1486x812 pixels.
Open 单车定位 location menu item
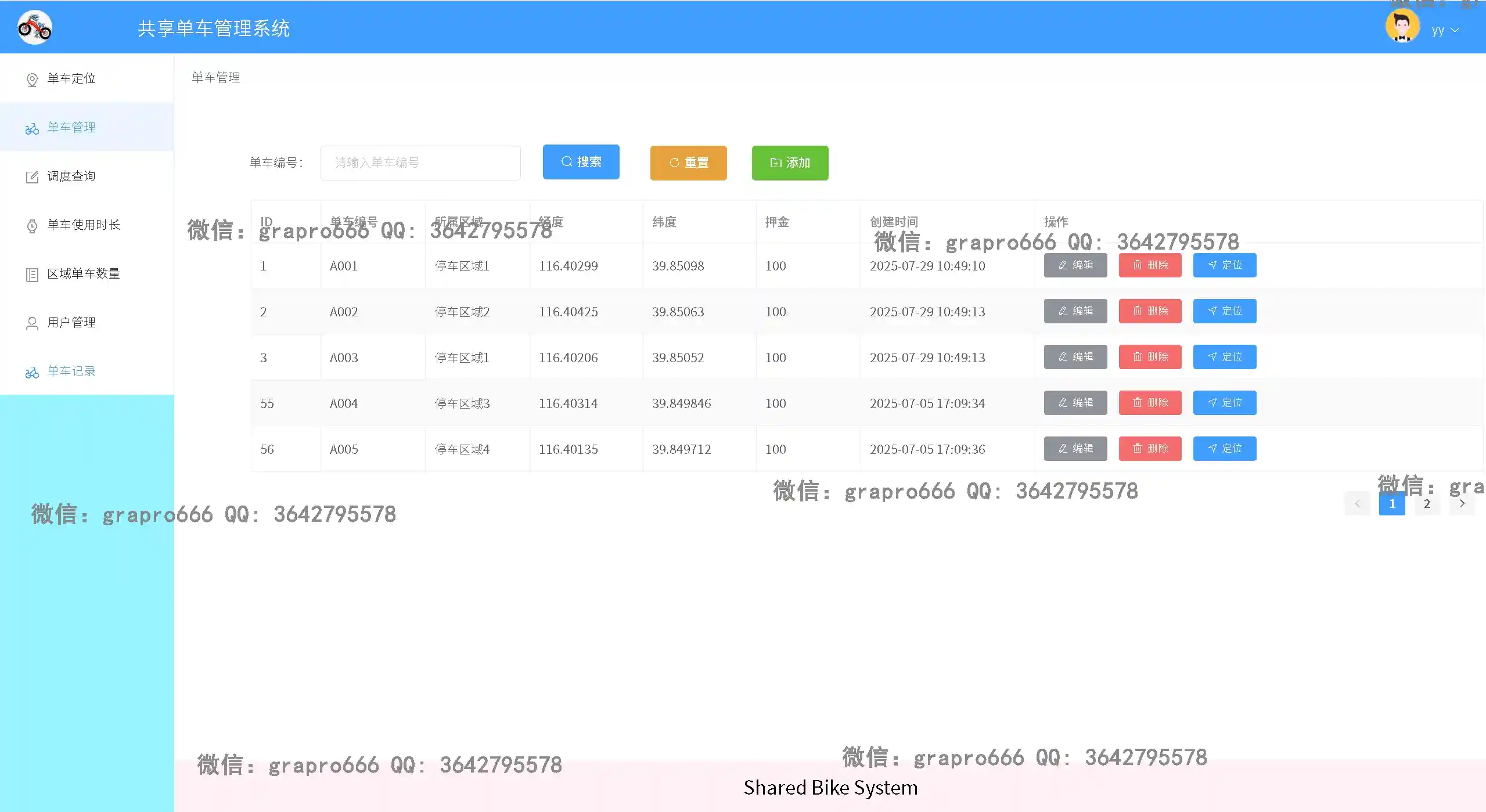pos(71,78)
